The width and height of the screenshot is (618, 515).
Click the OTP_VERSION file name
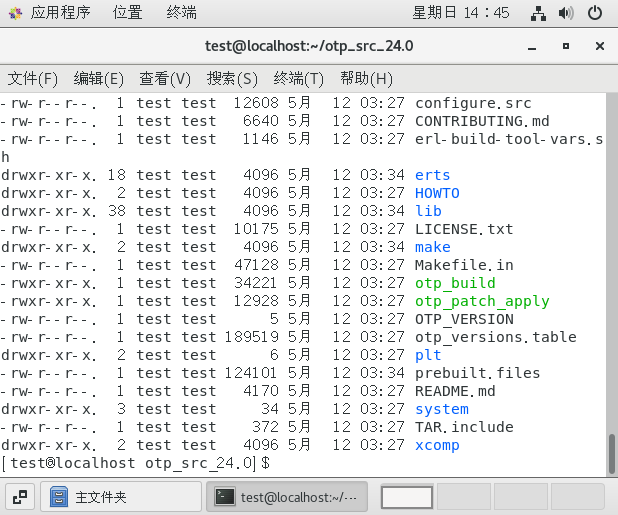pyautogui.click(x=464, y=319)
